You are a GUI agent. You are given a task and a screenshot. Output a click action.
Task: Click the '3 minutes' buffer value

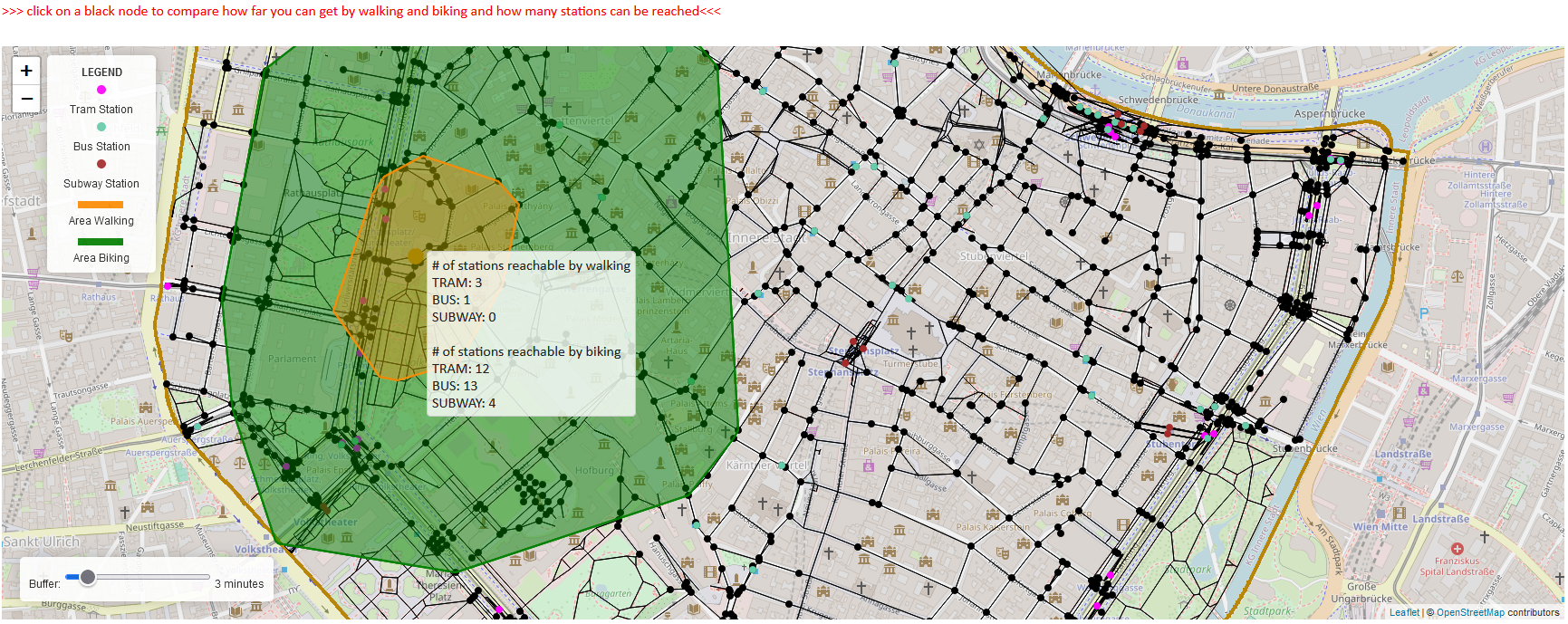click(x=239, y=584)
